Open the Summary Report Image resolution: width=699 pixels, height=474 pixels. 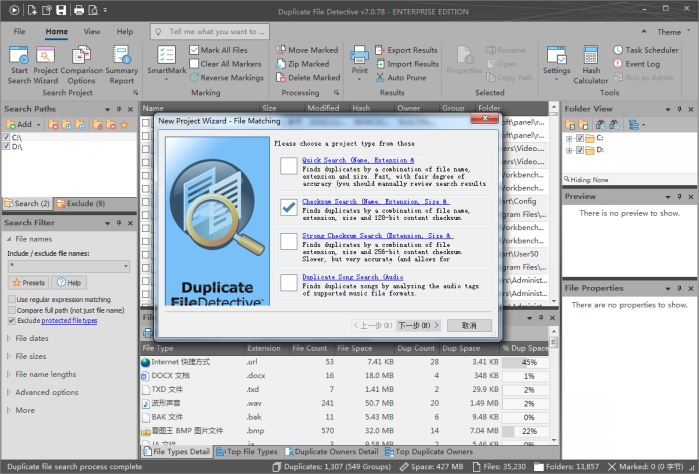[121, 65]
